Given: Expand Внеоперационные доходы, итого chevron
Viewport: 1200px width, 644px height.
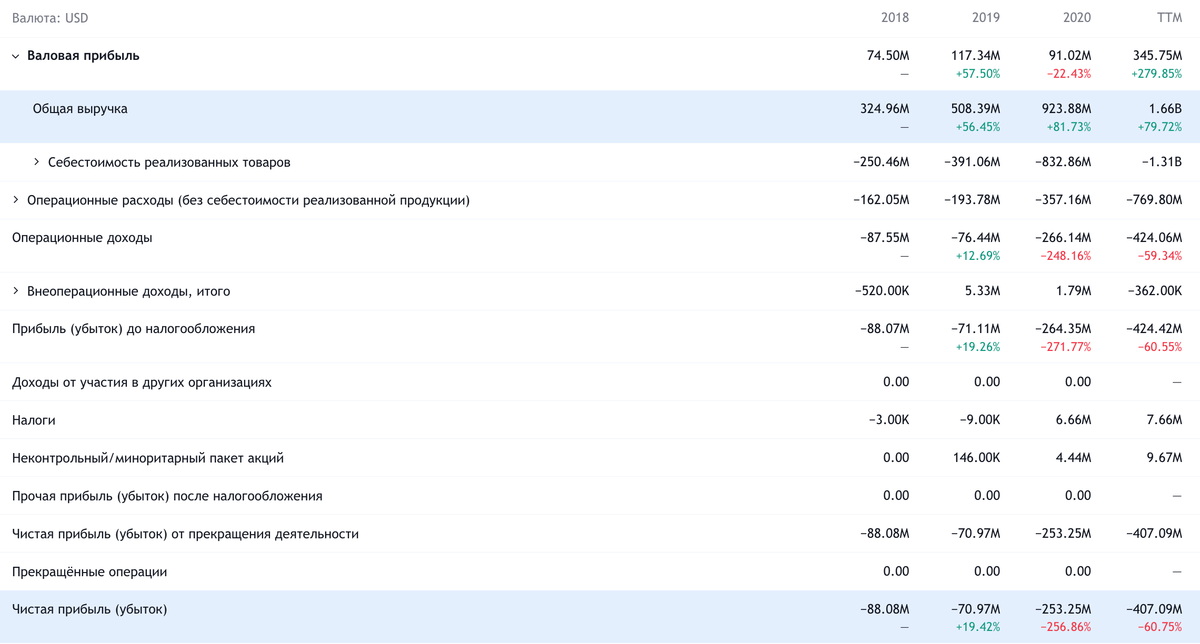Looking at the screenshot, I should point(16,291).
